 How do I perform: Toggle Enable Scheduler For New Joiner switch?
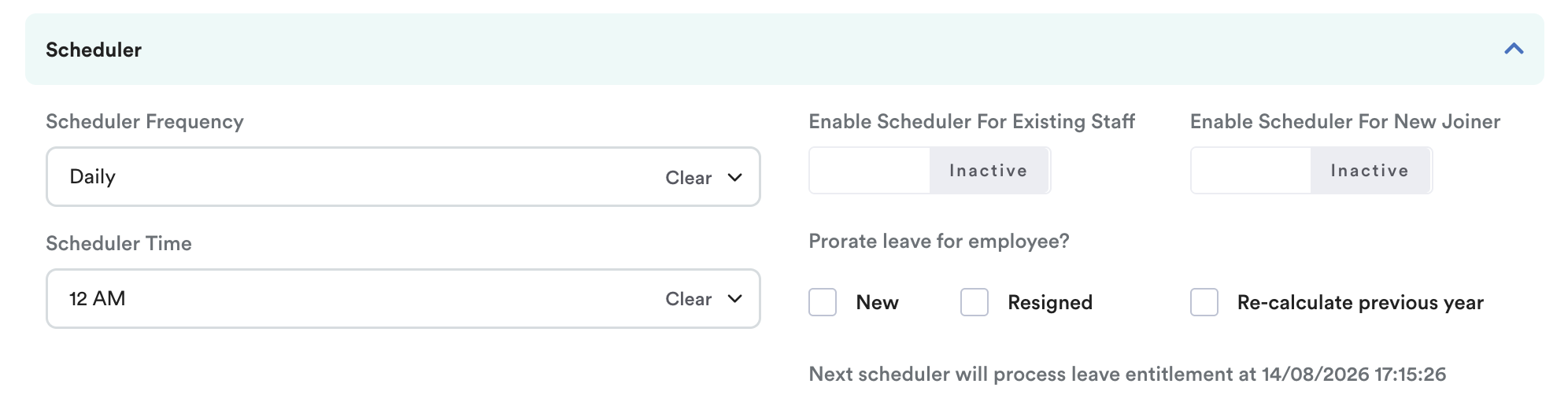pyautogui.click(x=1311, y=170)
